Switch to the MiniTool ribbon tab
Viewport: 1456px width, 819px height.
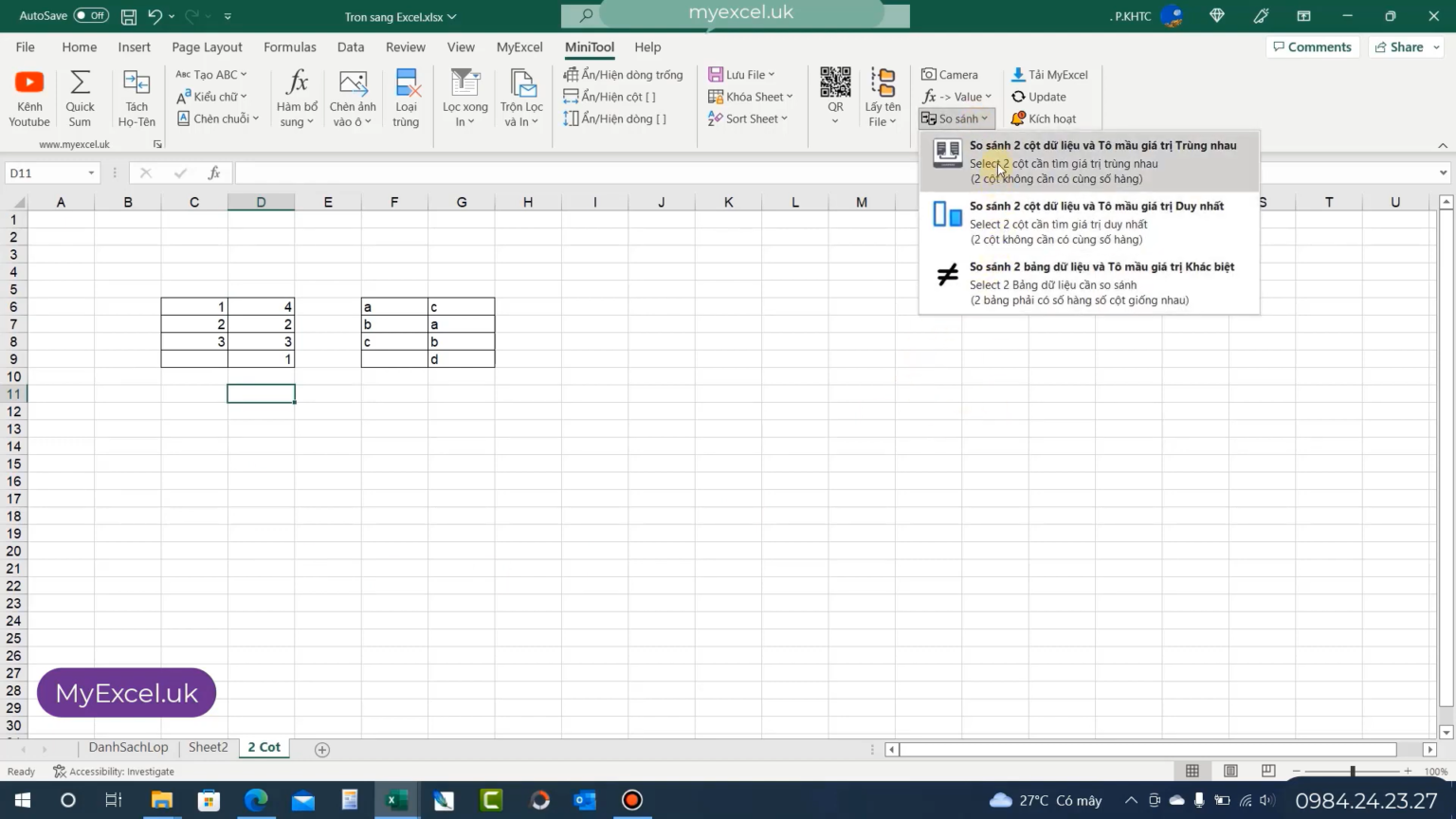(x=589, y=46)
